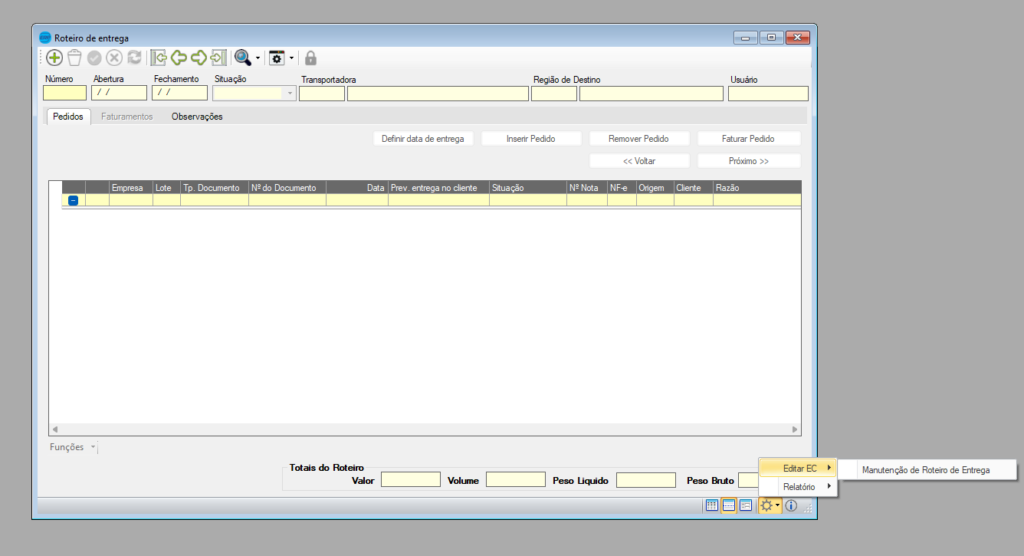This screenshot has width=1024, height=556.
Task: Click the sun-shaped gear icon in status bar
Action: coord(767,506)
